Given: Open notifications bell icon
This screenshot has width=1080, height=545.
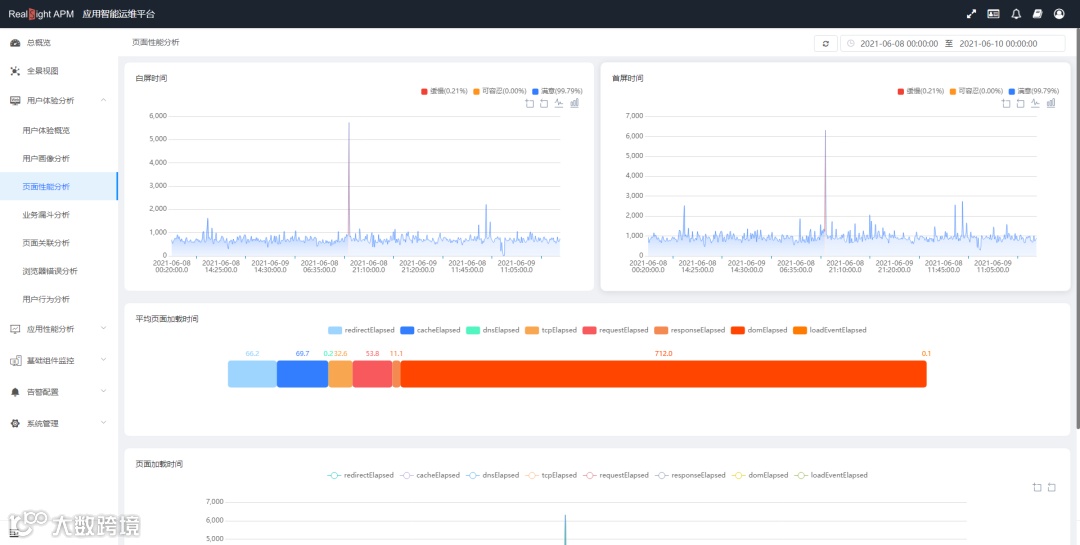Looking at the screenshot, I should [1016, 14].
